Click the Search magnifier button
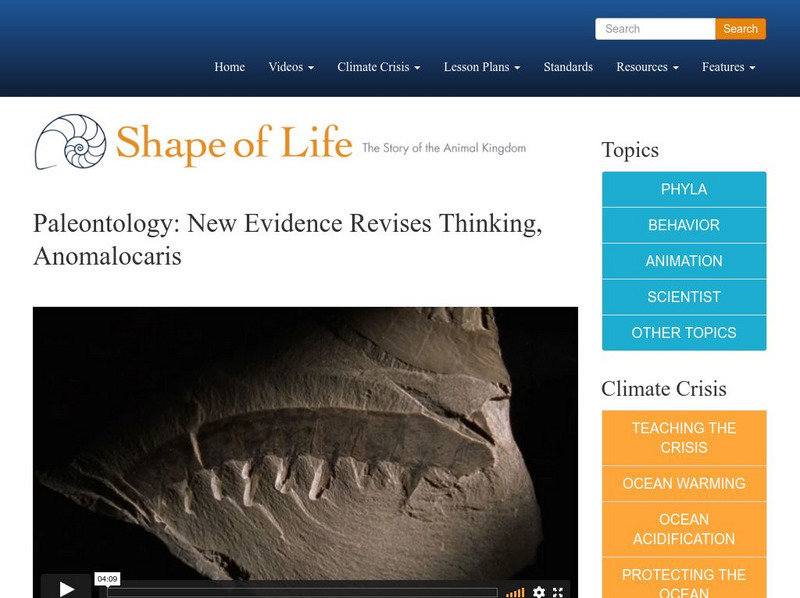Image resolution: width=800 pixels, height=598 pixels. point(740,28)
